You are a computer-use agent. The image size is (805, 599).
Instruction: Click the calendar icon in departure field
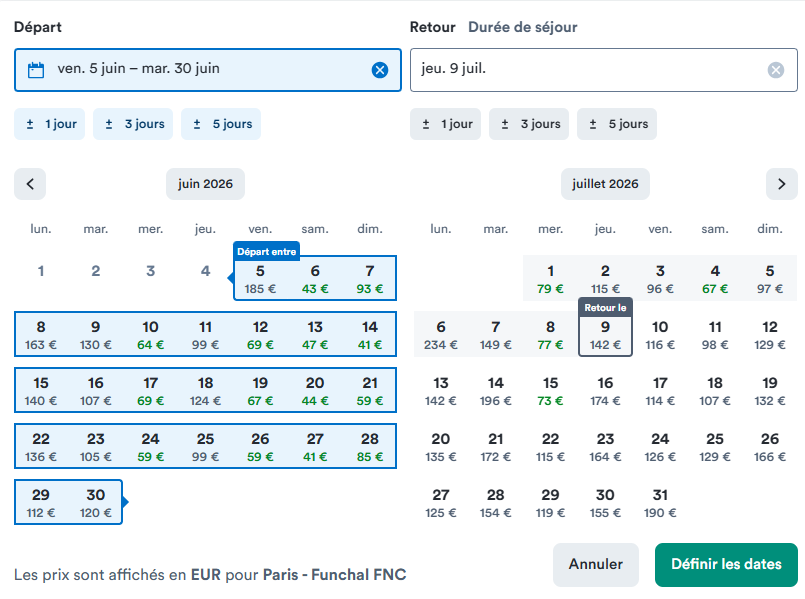(36, 70)
